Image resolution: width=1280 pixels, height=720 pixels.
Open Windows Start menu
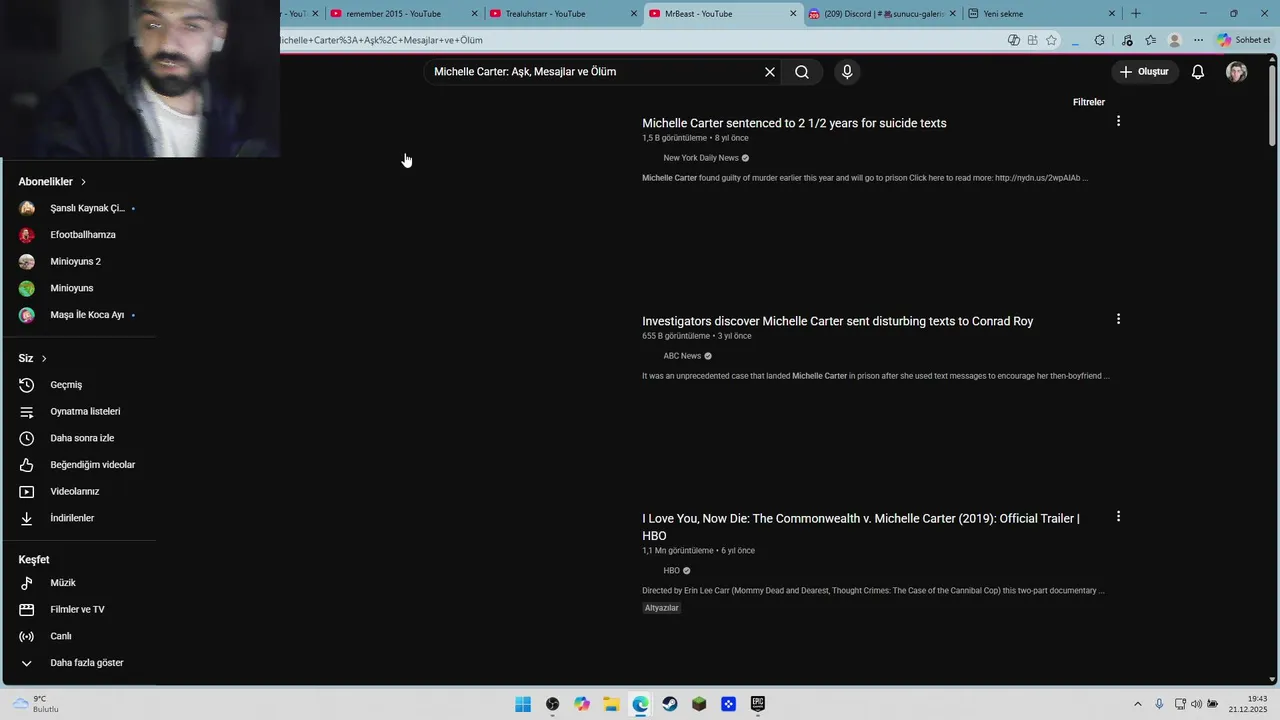point(523,704)
